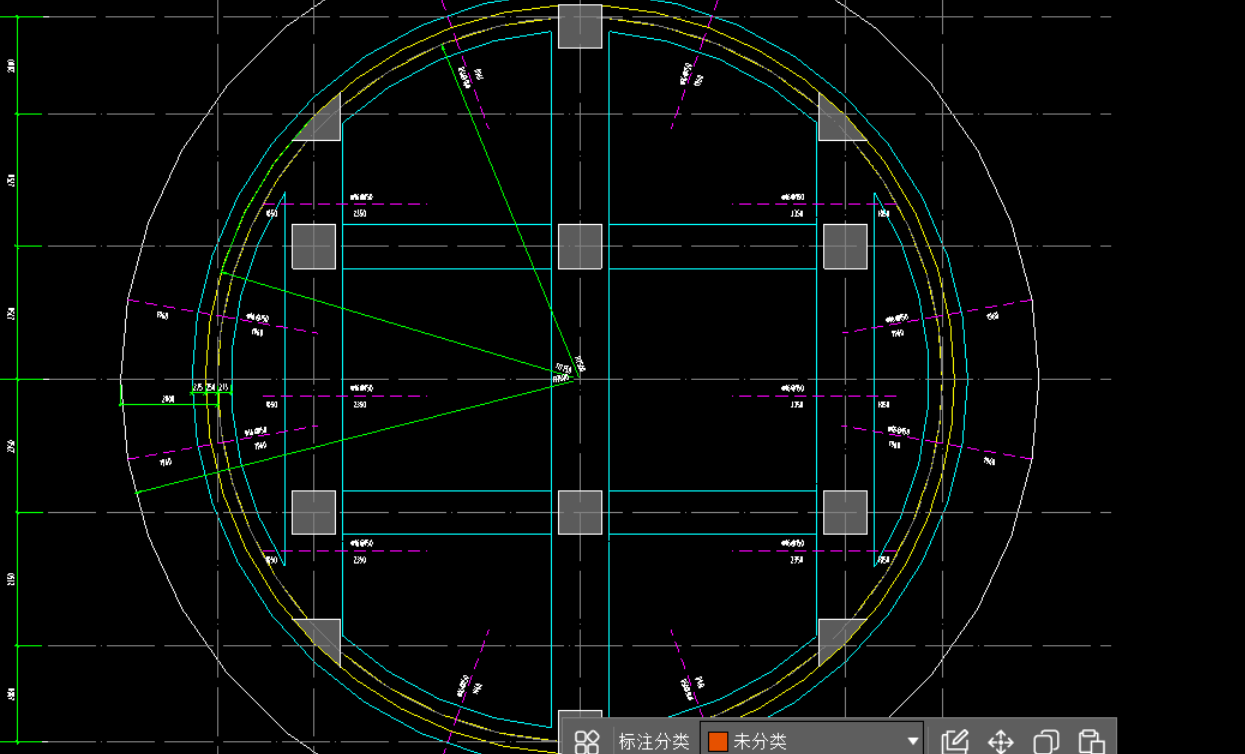Select the move (four-arrow cross) icon
Viewport: 1245px width, 754px height.
pyautogui.click(x=1001, y=741)
